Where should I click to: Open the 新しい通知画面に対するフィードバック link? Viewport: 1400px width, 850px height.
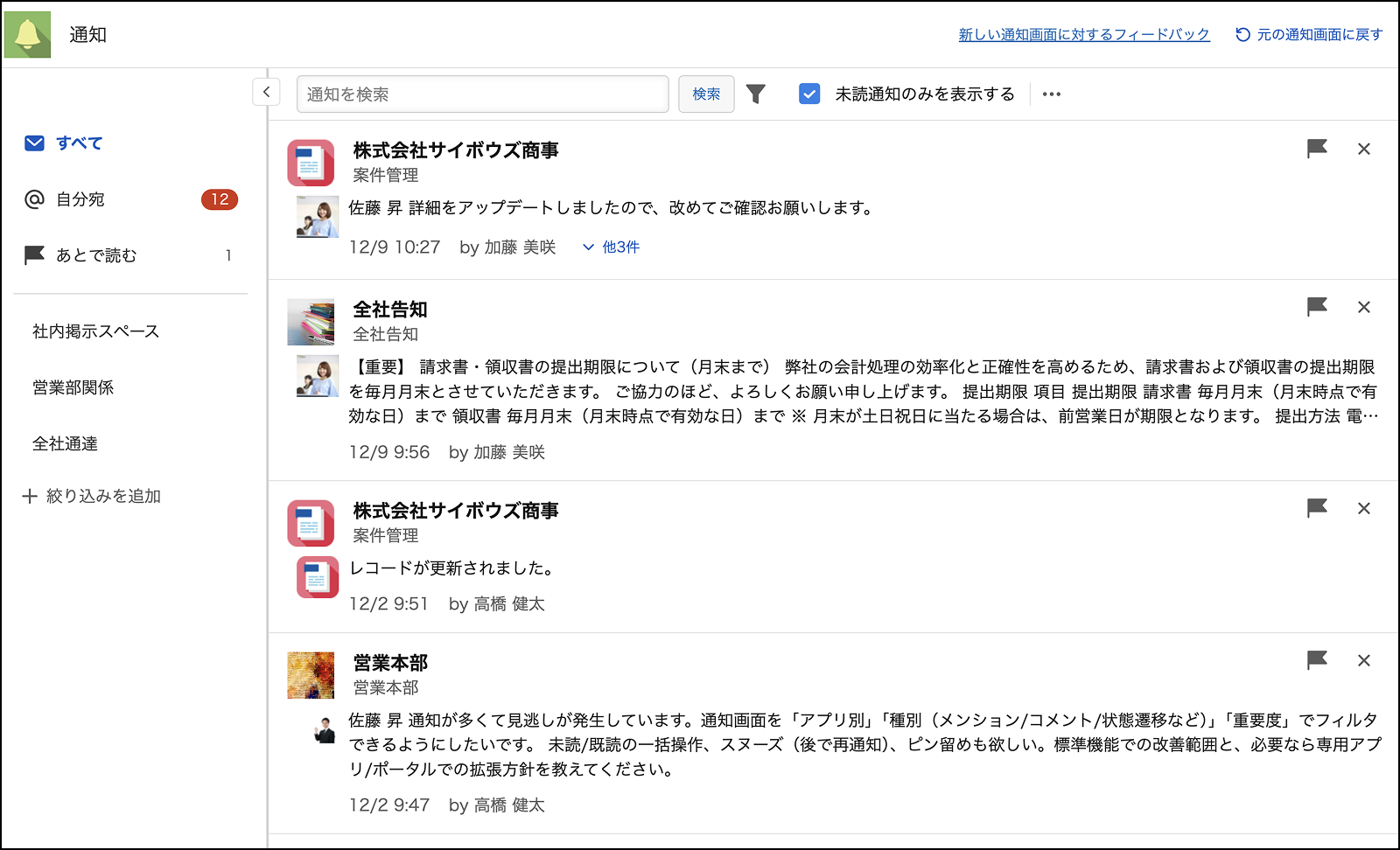pos(1084,34)
